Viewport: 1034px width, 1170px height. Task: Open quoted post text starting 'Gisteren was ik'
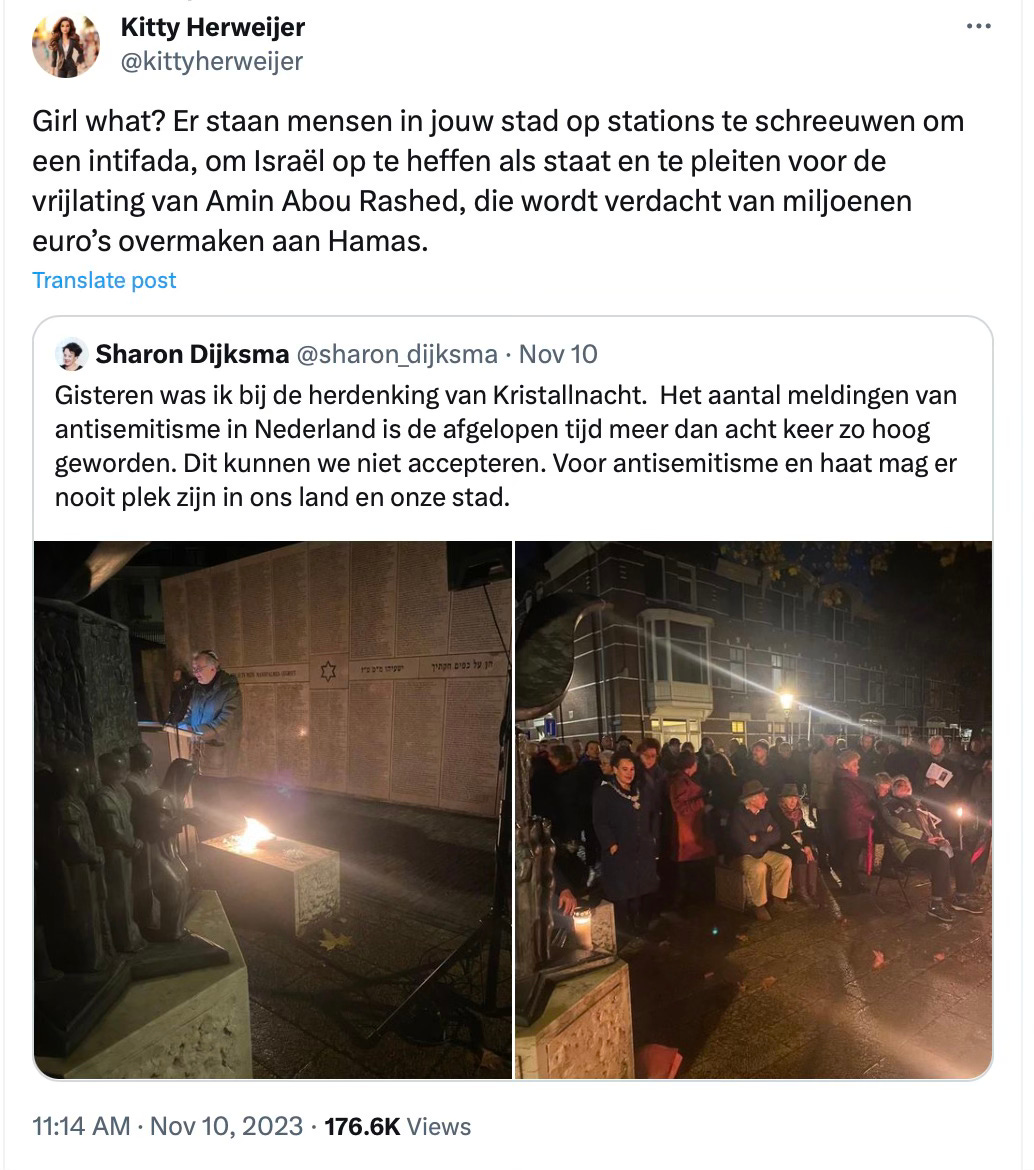(x=506, y=446)
